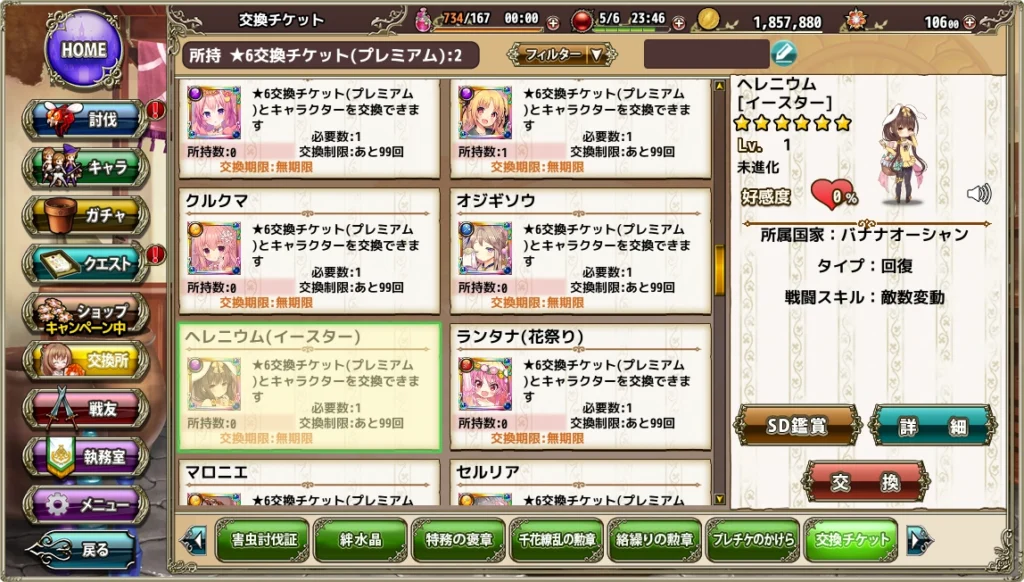Open the HOME orb
This screenshot has width=1024, height=582.
84,48
